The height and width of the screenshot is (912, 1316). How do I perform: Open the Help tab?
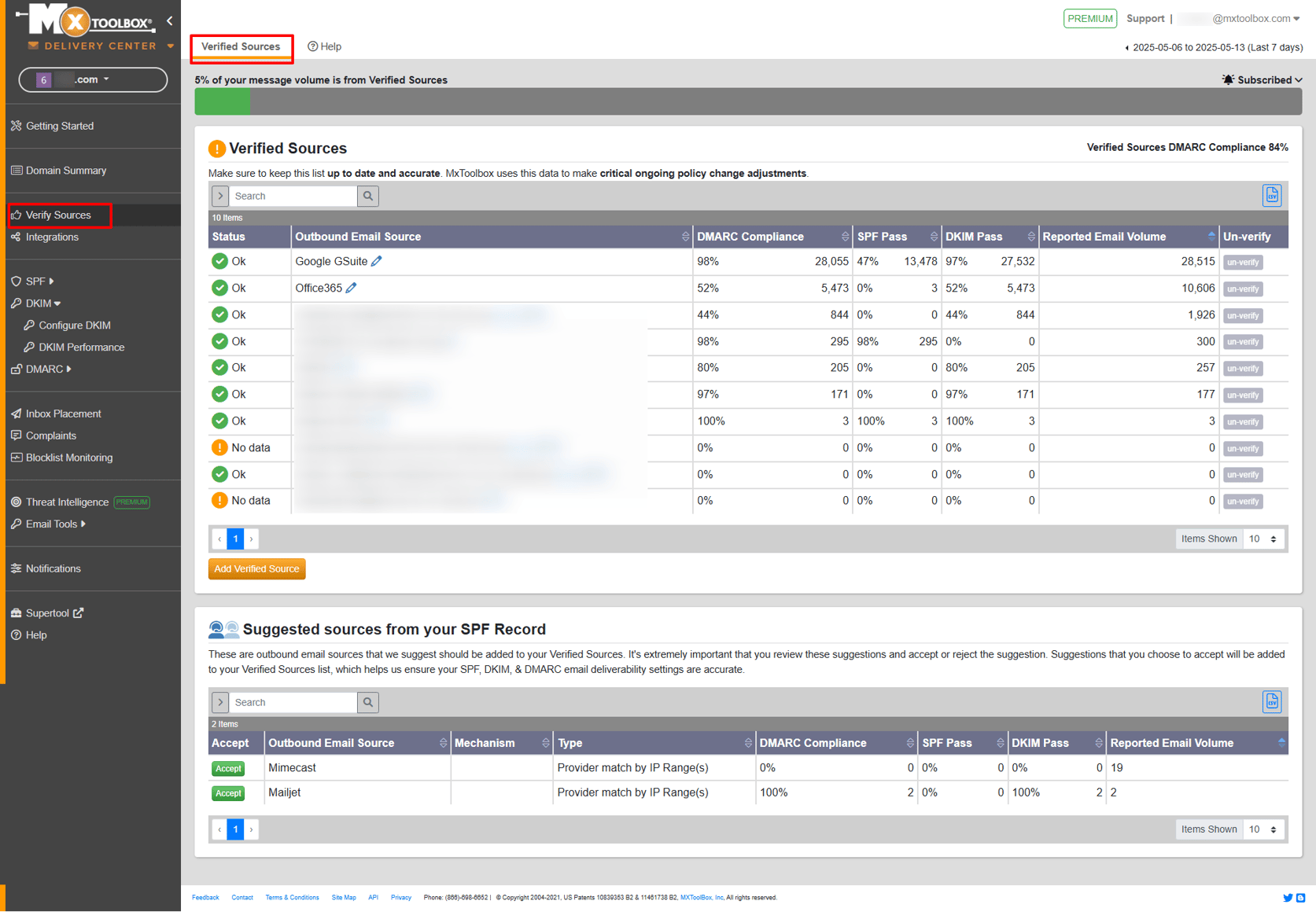coord(325,46)
